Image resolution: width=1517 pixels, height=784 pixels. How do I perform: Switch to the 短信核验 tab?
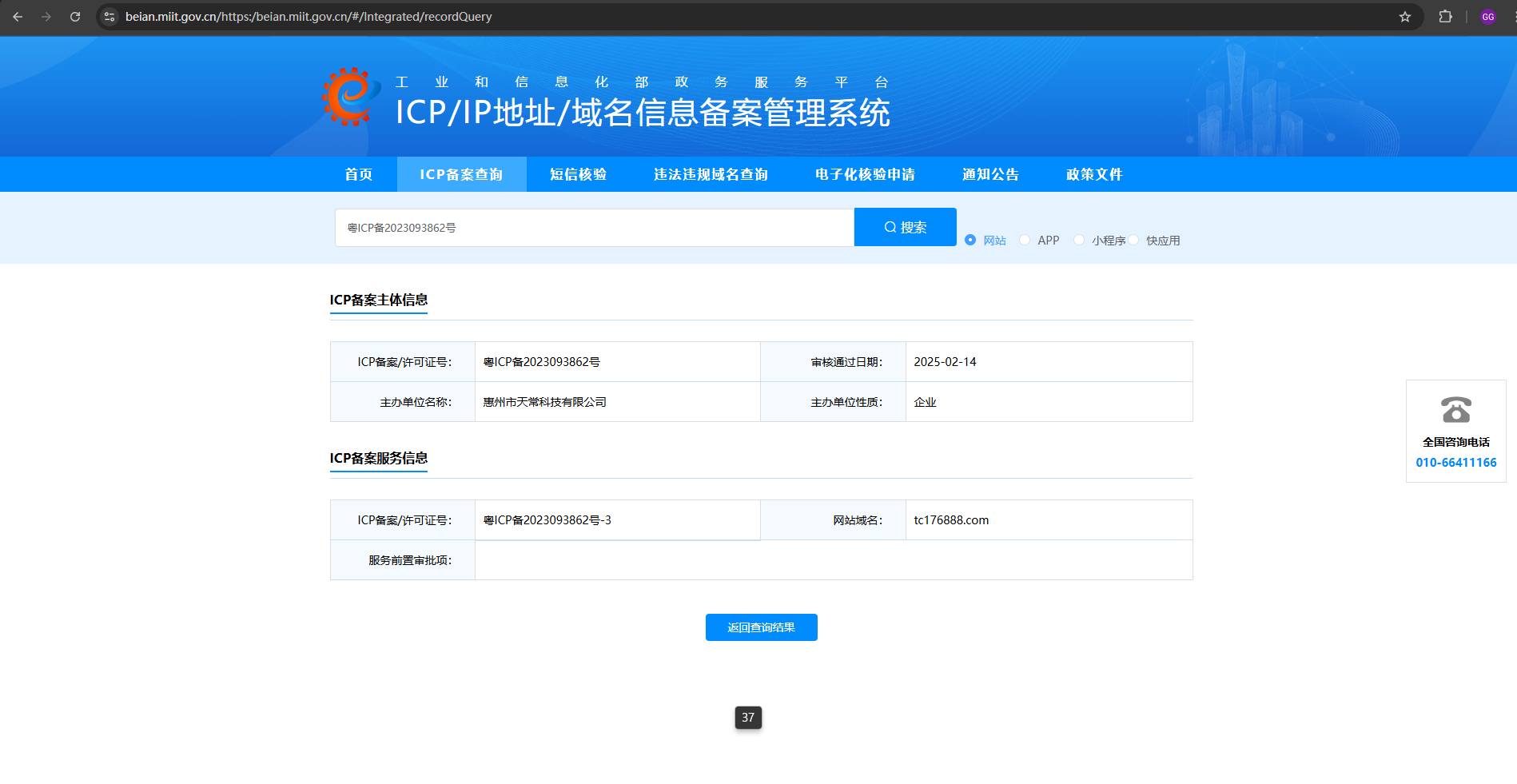(578, 174)
